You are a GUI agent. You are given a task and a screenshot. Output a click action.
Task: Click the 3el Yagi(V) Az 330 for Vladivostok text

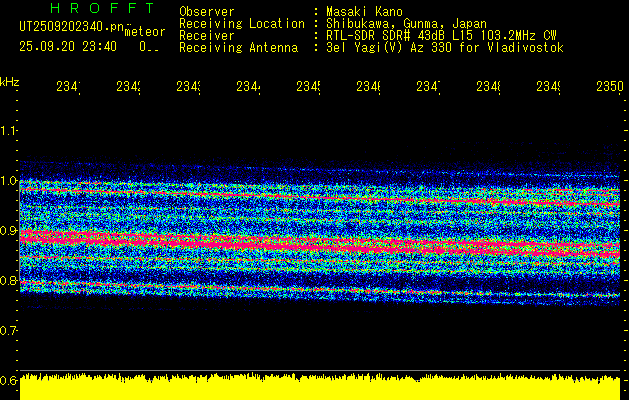[x=445, y=48]
